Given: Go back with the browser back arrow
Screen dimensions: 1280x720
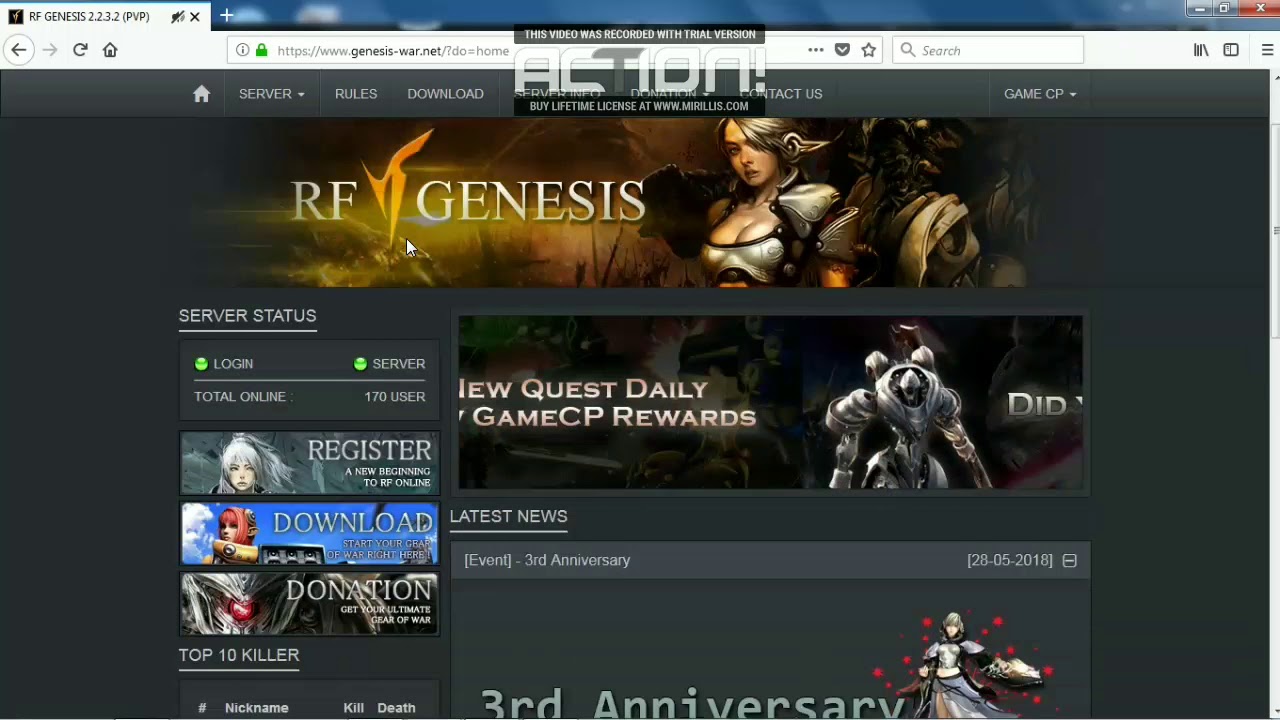Looking at the screenshot, I should click(x=18, y=50).
